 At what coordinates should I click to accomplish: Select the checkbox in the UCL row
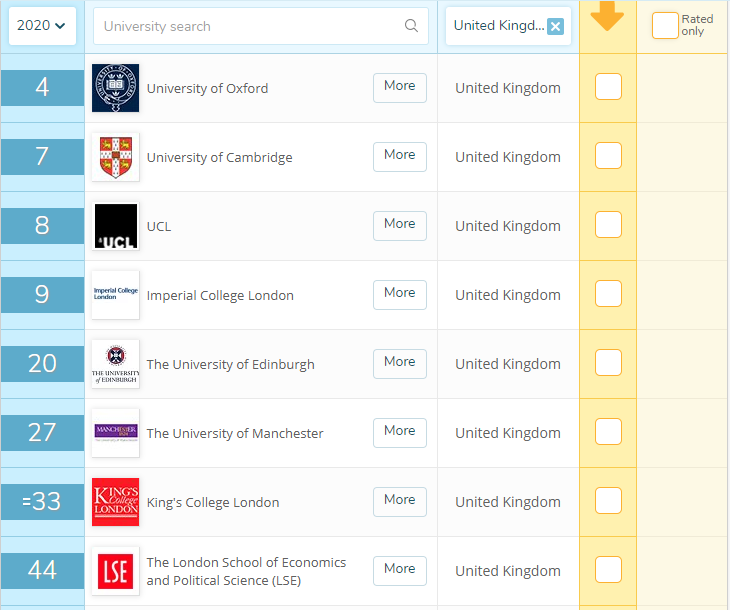[x=608, y=225]
